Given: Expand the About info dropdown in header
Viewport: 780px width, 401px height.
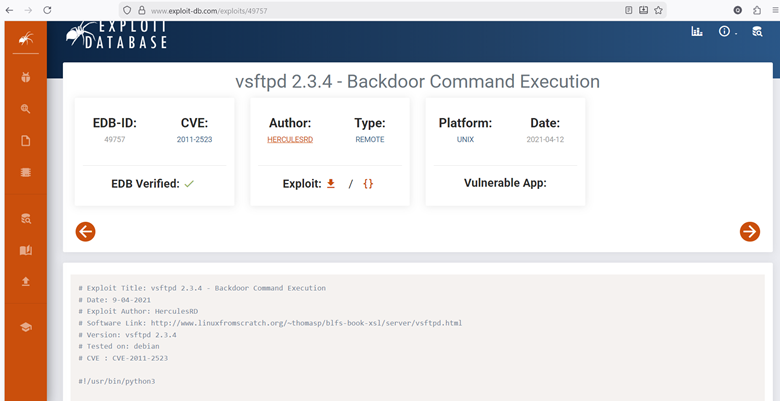Looking at the screenshot, I should (727, 32).
